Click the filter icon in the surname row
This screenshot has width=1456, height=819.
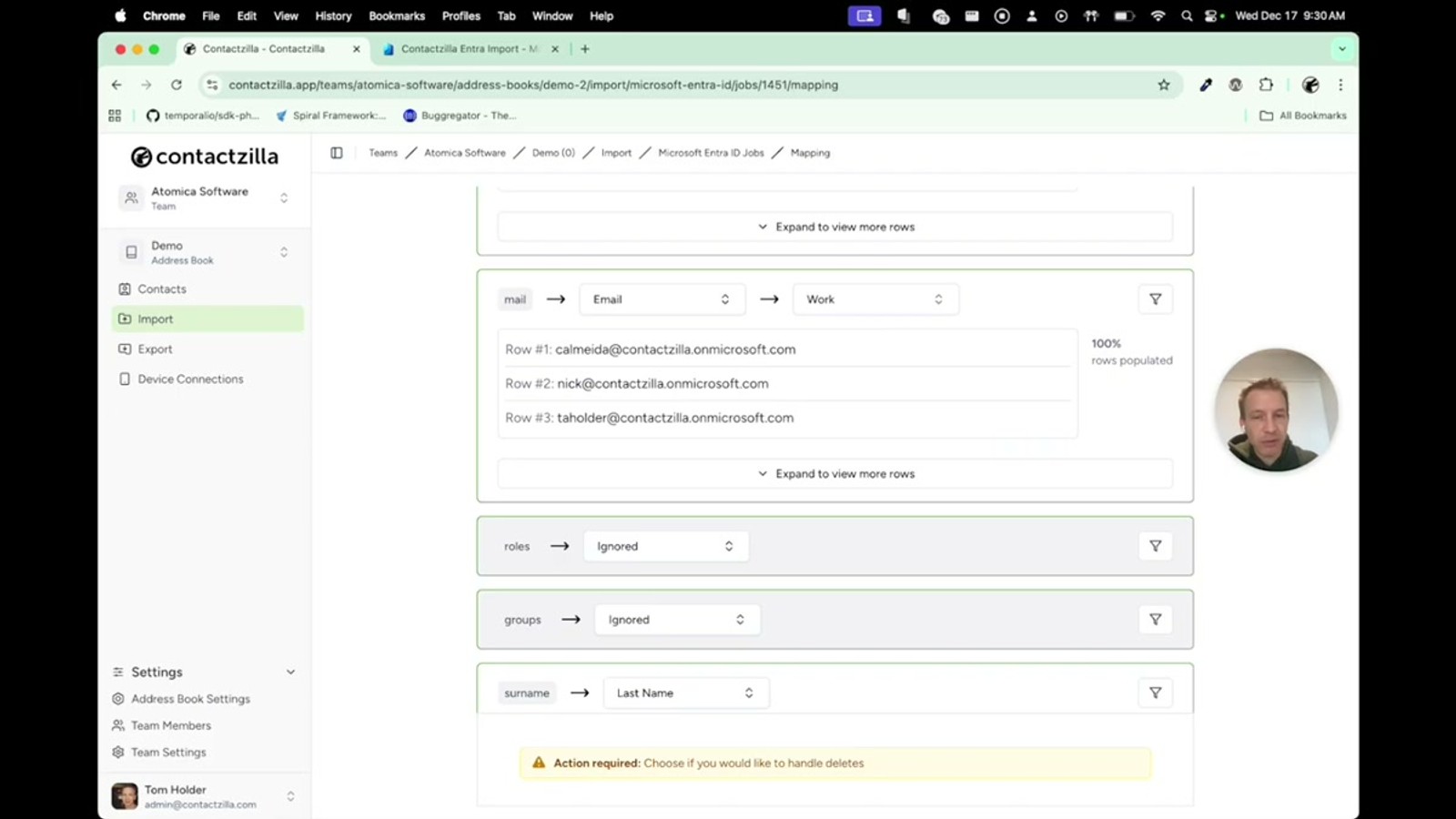tap(1155, 693)
